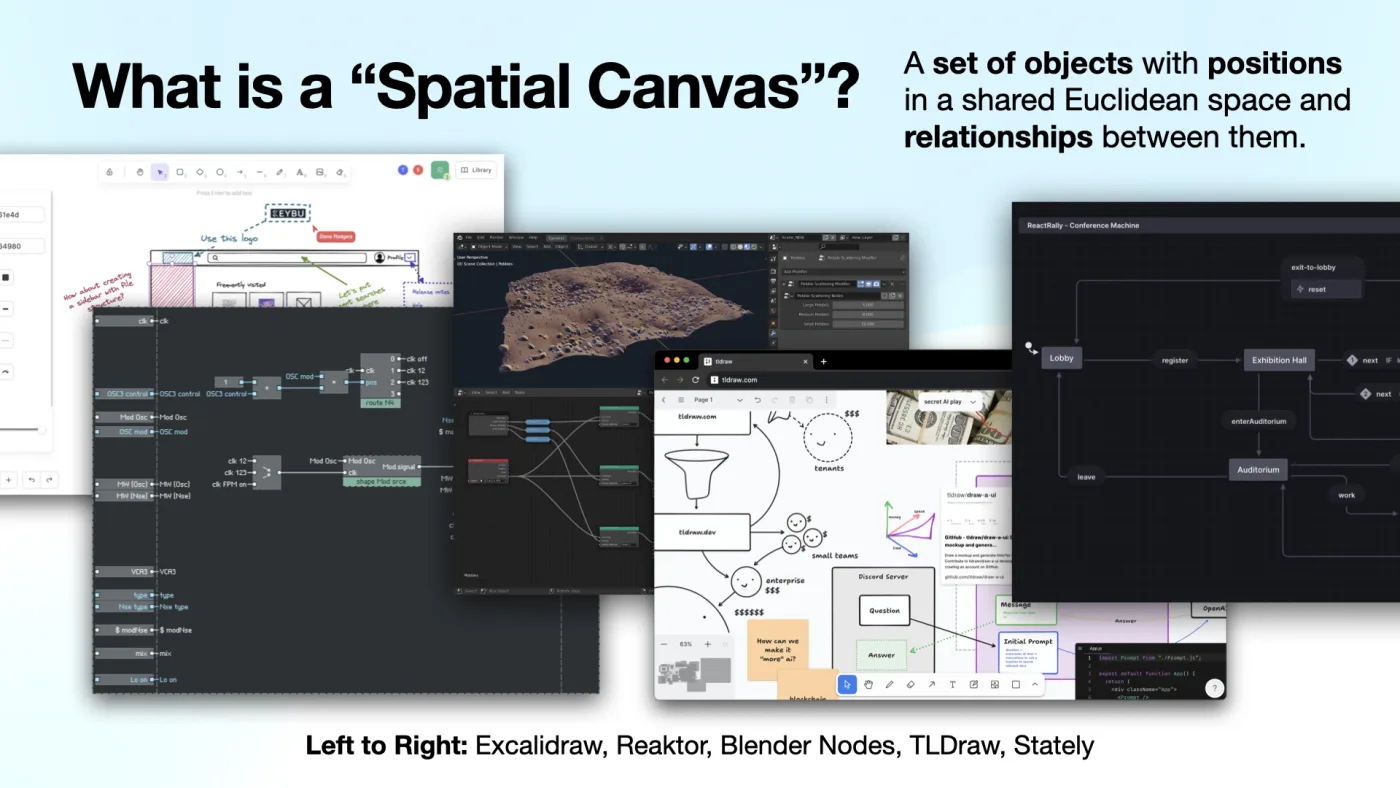The height and width of the screenshot is (788, 1400).
Task: Select the eraser in TLDraw's bottom toolbar
Action: pyautogui.click(x=910, y=685)
